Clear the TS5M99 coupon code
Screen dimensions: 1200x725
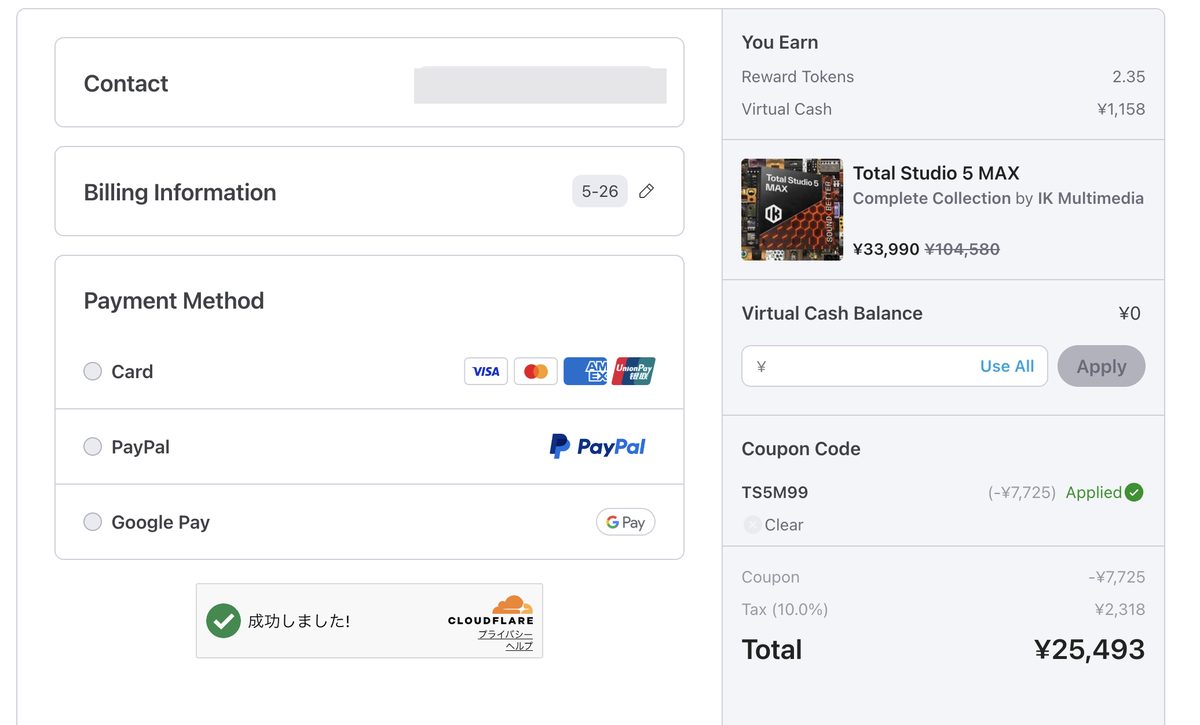(x=774, y=524)
